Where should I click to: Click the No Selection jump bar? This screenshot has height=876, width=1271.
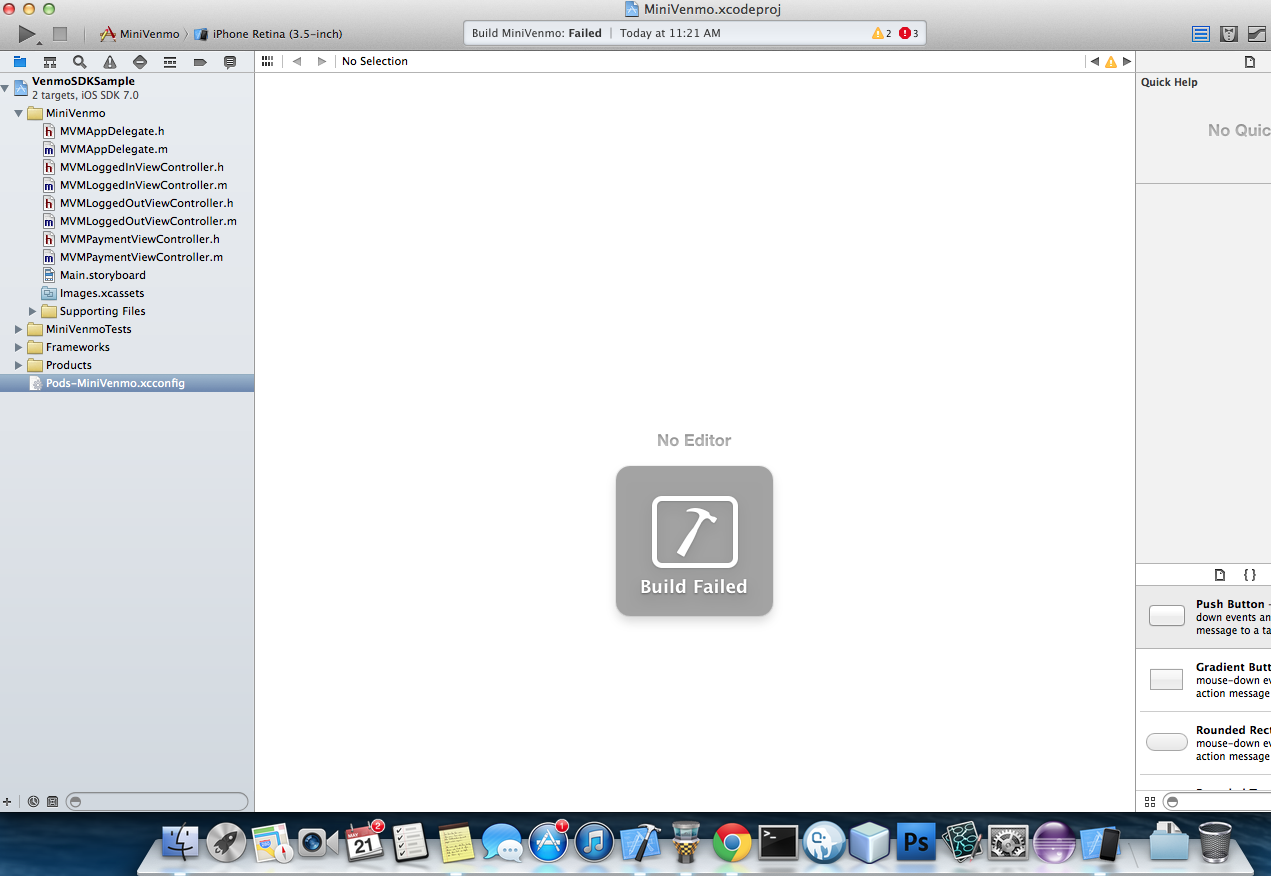click(375, 61)
